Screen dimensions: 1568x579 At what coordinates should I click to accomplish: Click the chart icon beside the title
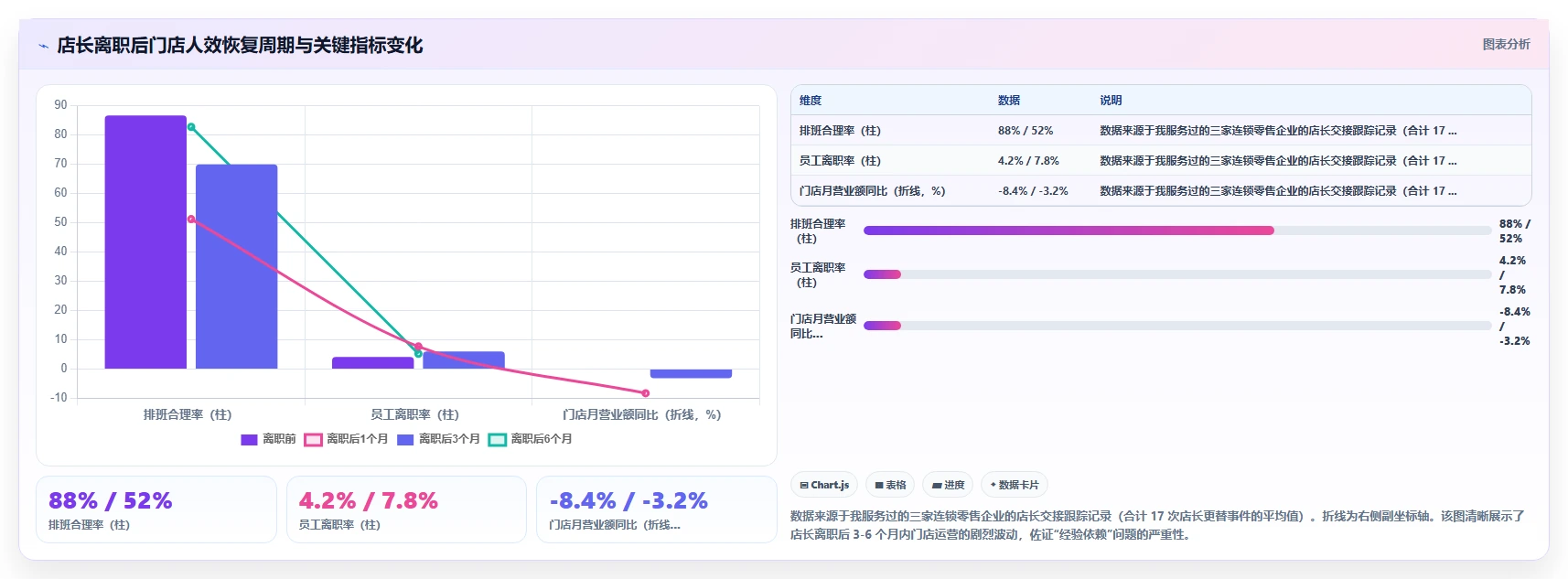(43, 46)
